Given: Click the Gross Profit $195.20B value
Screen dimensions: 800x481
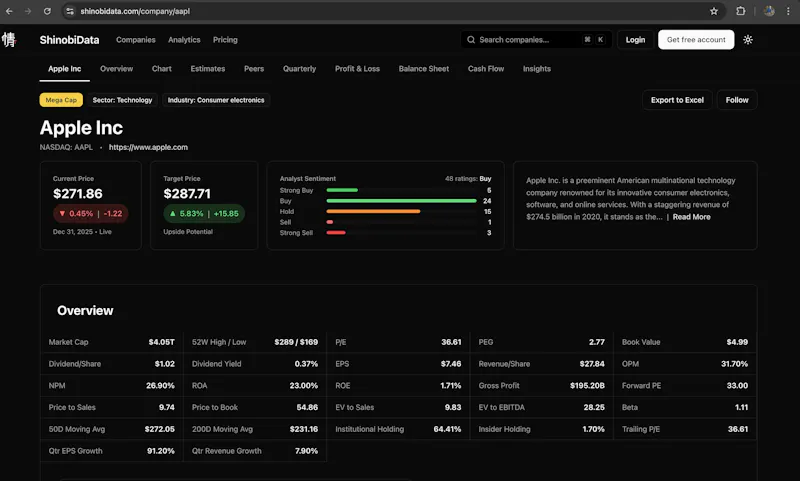Looking at the screenshot, I should [x=587, y=386].
